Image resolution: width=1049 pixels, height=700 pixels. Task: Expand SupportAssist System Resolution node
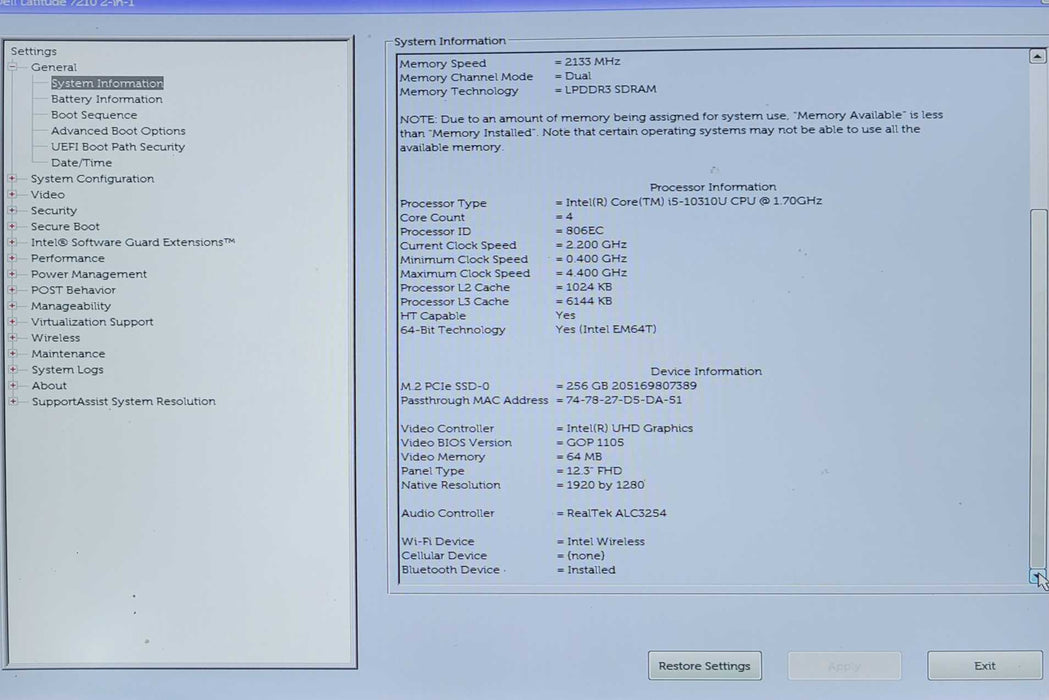pyautogui.click(x=12, y=402)
